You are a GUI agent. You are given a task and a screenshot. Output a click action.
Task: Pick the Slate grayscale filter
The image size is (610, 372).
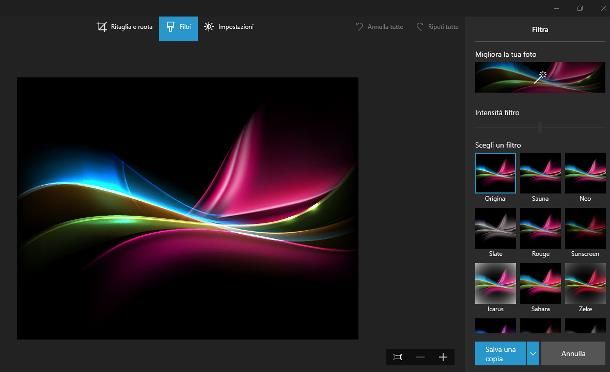(495, 228)
